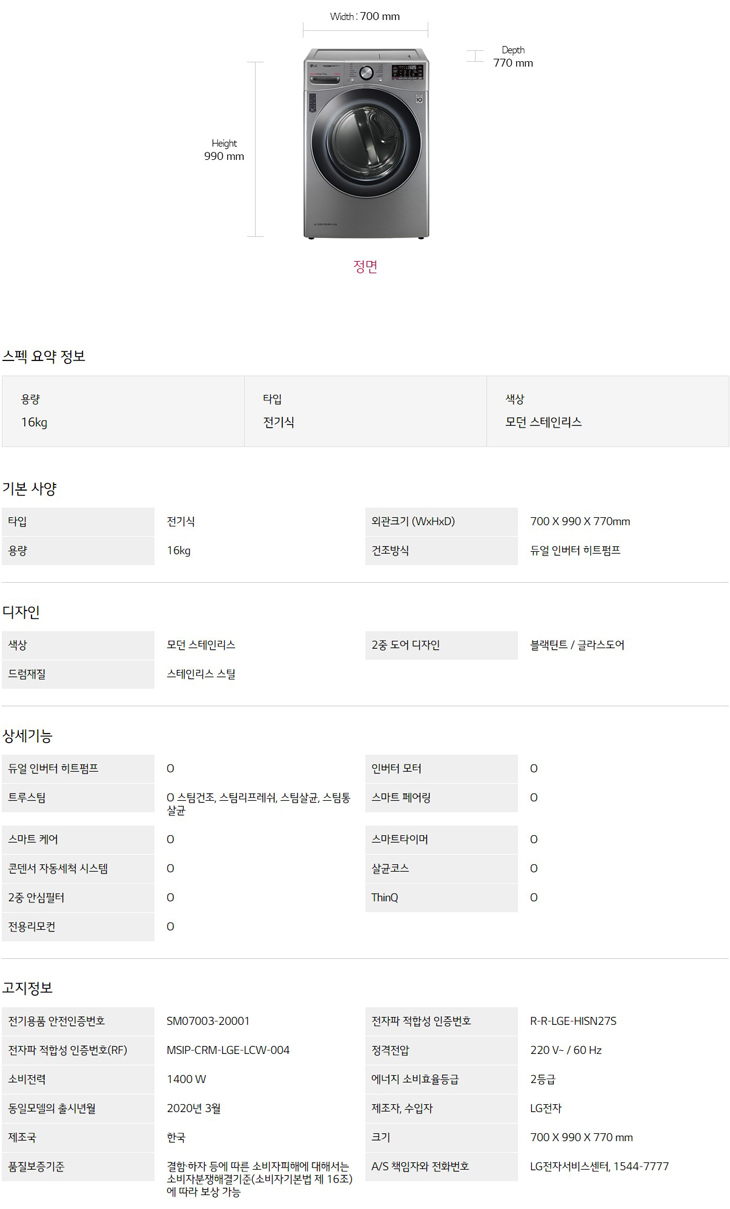The width and height of the screenshot is (730, 1209).
Task: Click the LG전자서비스센터 1544-7777 phone number
Action: (x=599, y=1167)
